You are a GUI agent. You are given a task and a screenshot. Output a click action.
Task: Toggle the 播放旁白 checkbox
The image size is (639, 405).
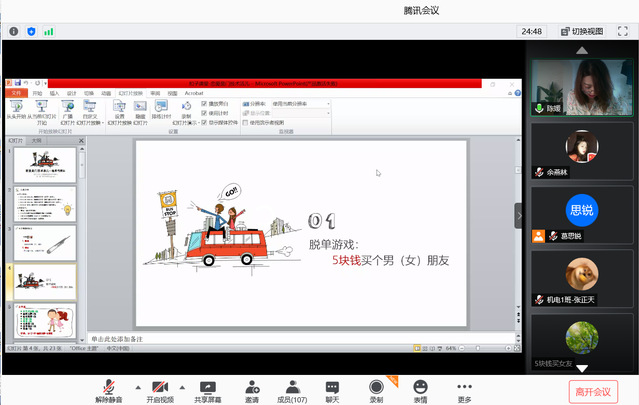point(205,104)
